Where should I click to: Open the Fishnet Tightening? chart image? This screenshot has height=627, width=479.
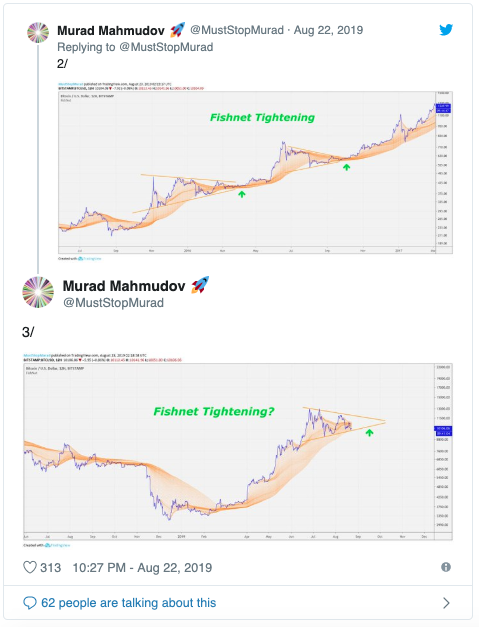238,450
